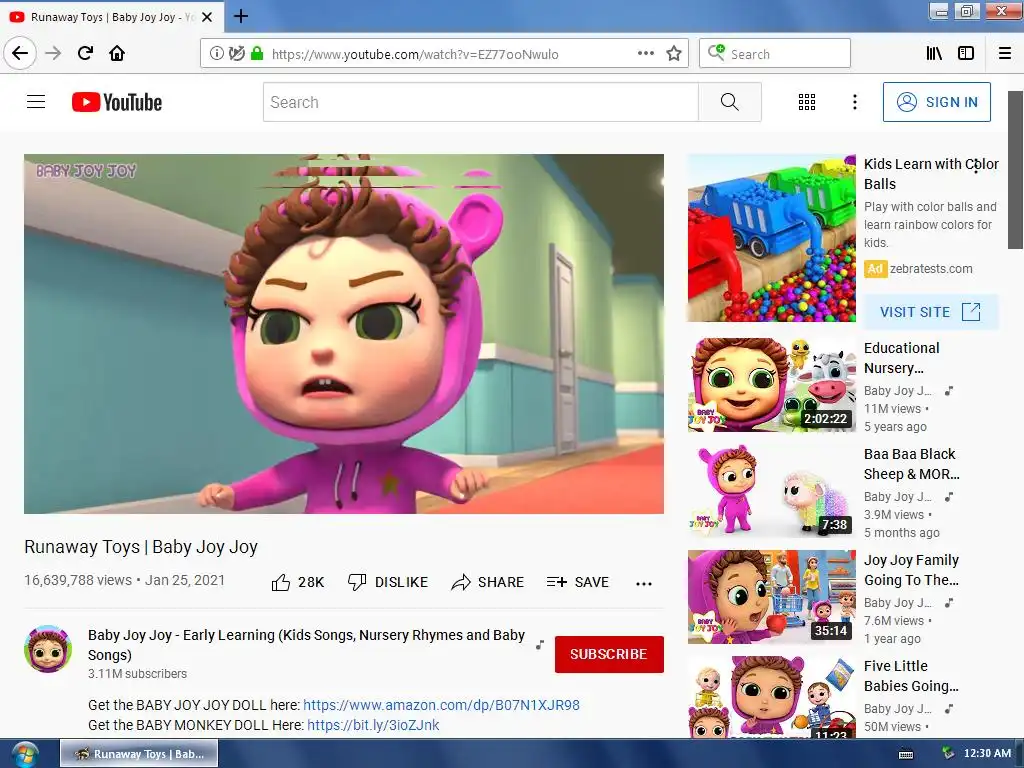Click Five Little Babies Going... title
Viewport: 1024px width, 768px height.
coord(911,676)
